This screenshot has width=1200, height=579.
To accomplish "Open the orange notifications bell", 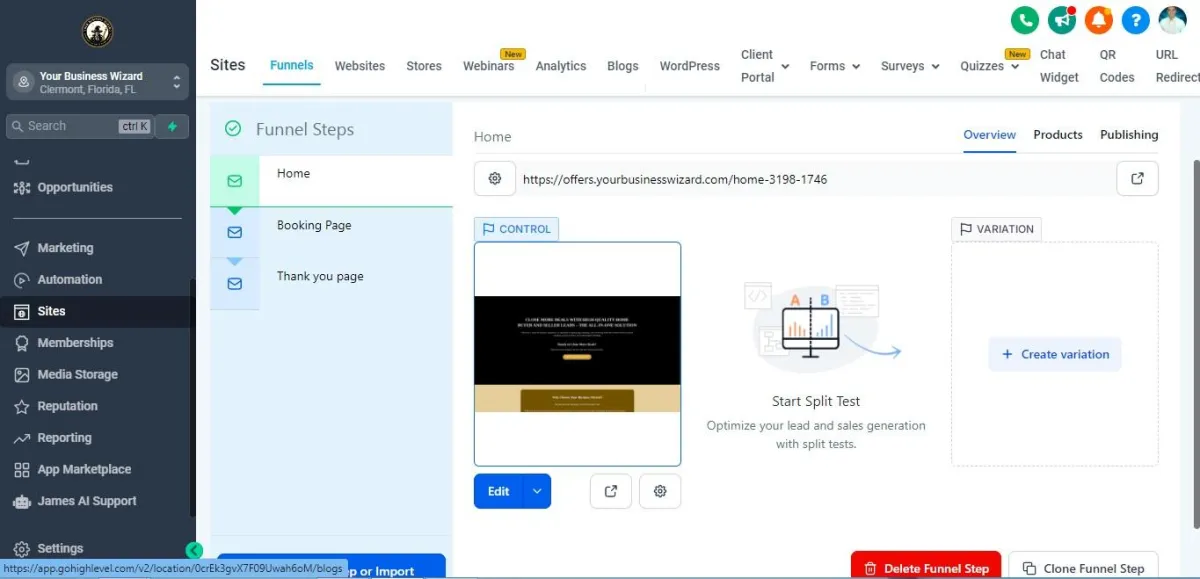I will [1099, 19].
